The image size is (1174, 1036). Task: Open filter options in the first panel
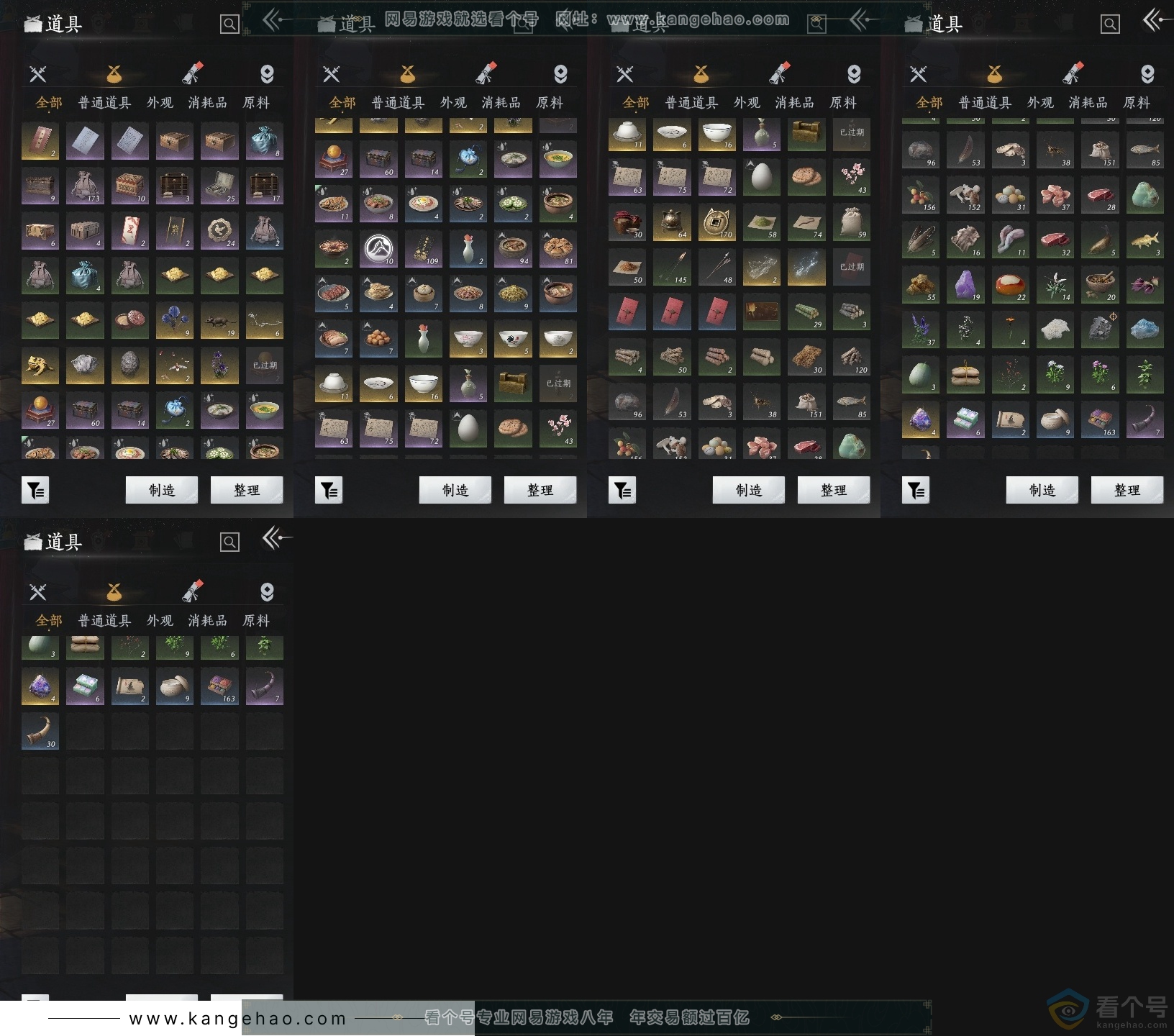click(x=35, y=490)
